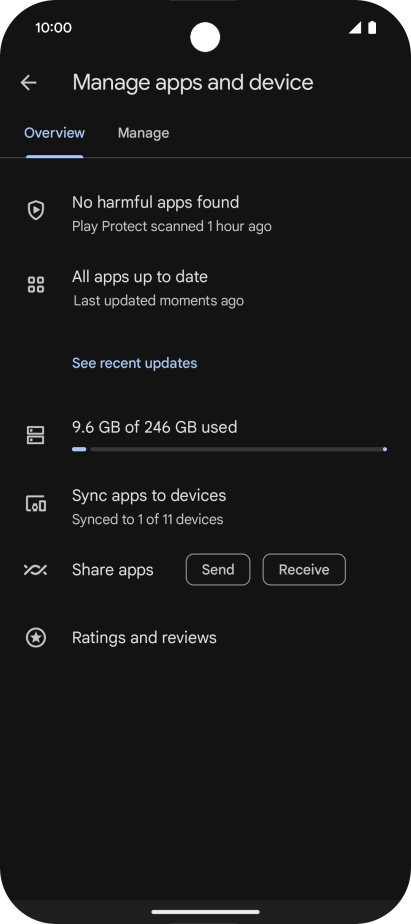Screen dimensions: 411x924
Task: Open Ratings and reviews
Action: (x=205, y=638)
